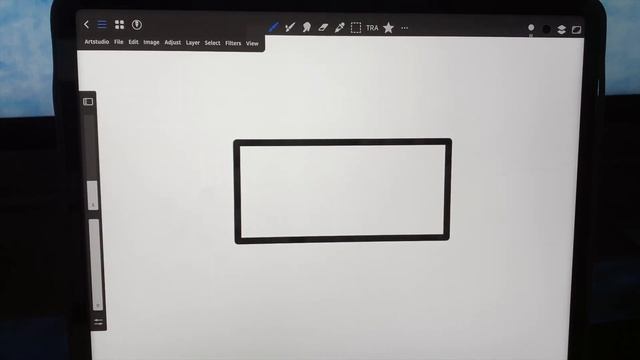The height and width of the screenshot is (360, 640).
Task: Click the star favorites icon
Action: (389, 28)
